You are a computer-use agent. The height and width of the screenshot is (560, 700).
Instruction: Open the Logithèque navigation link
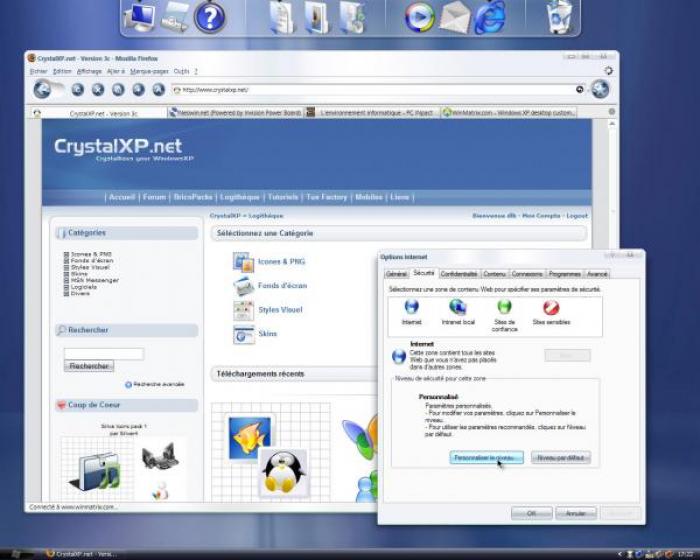tap(240, 197)
